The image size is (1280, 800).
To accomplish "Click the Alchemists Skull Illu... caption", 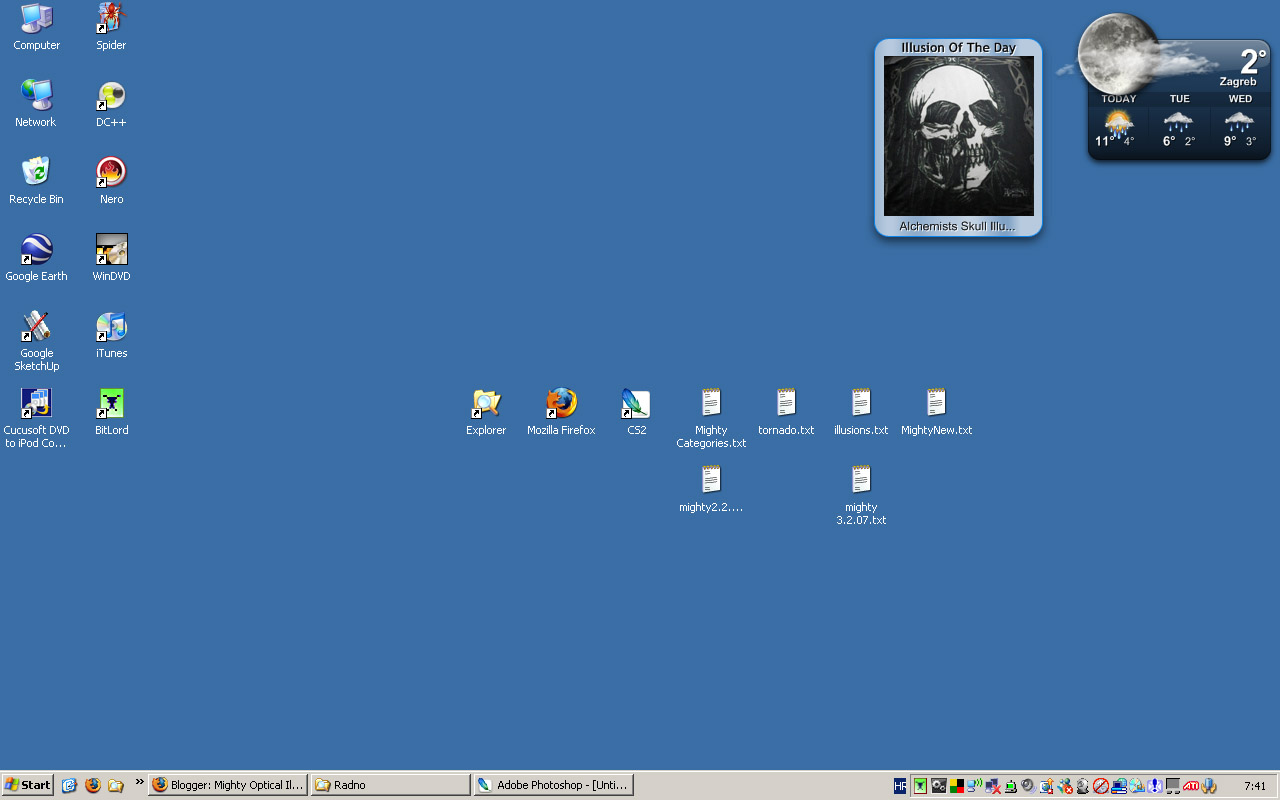I will (957, 226).
